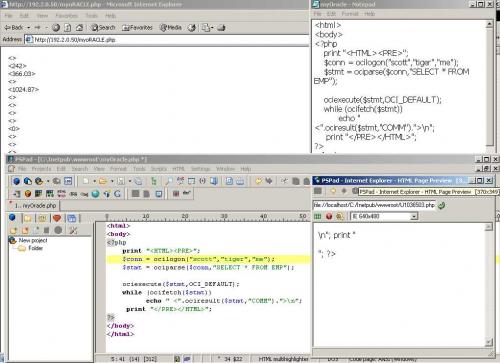Viewport: 500px width, 363px height.
Task: Open Media pane in Internet Explorer toolbar
Action: tap(171, 28)
